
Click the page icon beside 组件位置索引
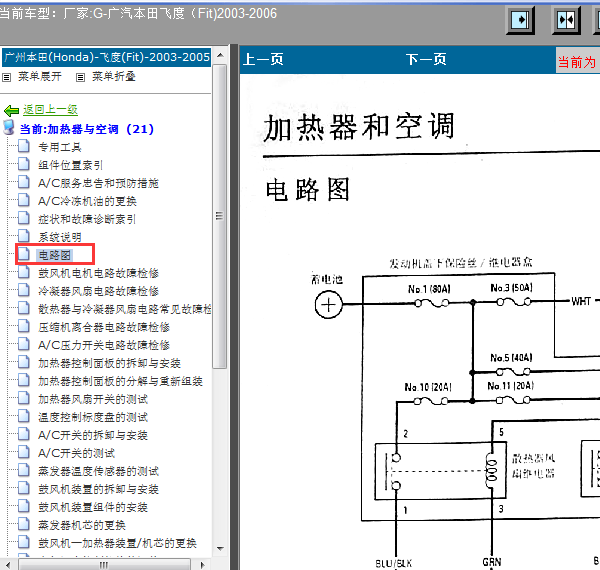(24, 164)
